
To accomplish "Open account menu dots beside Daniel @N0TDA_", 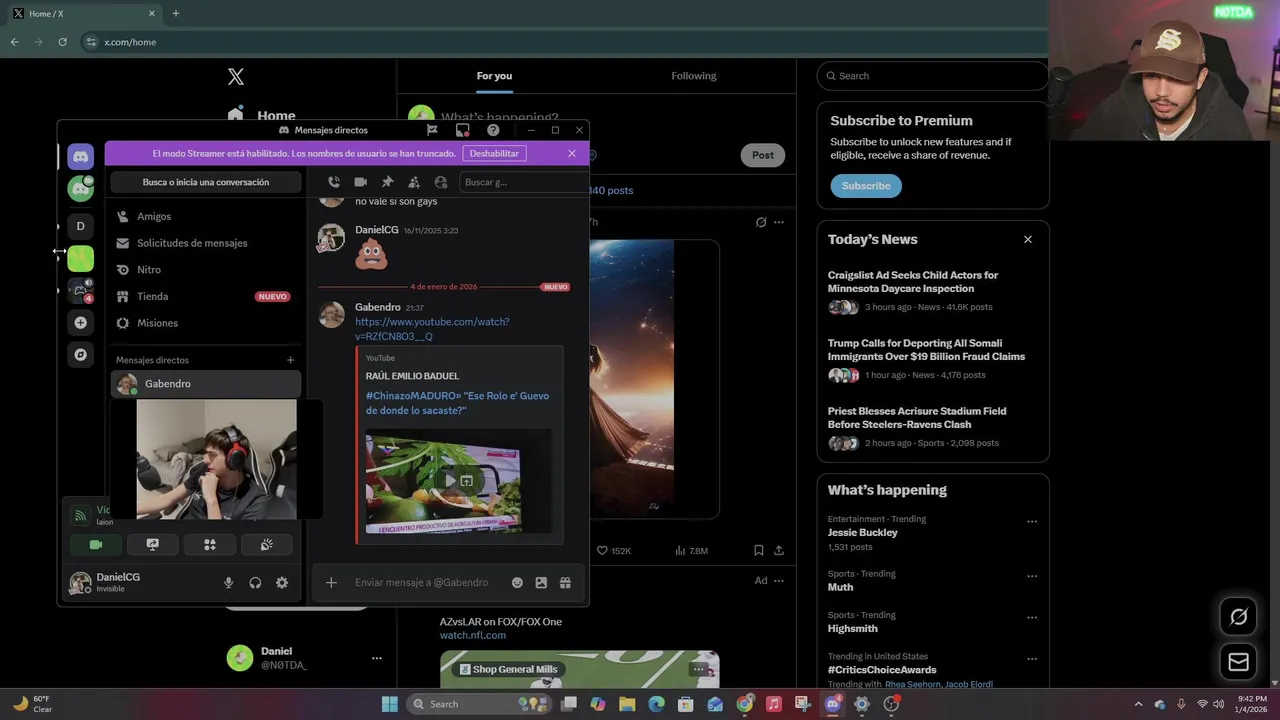I will click(377, 658).
